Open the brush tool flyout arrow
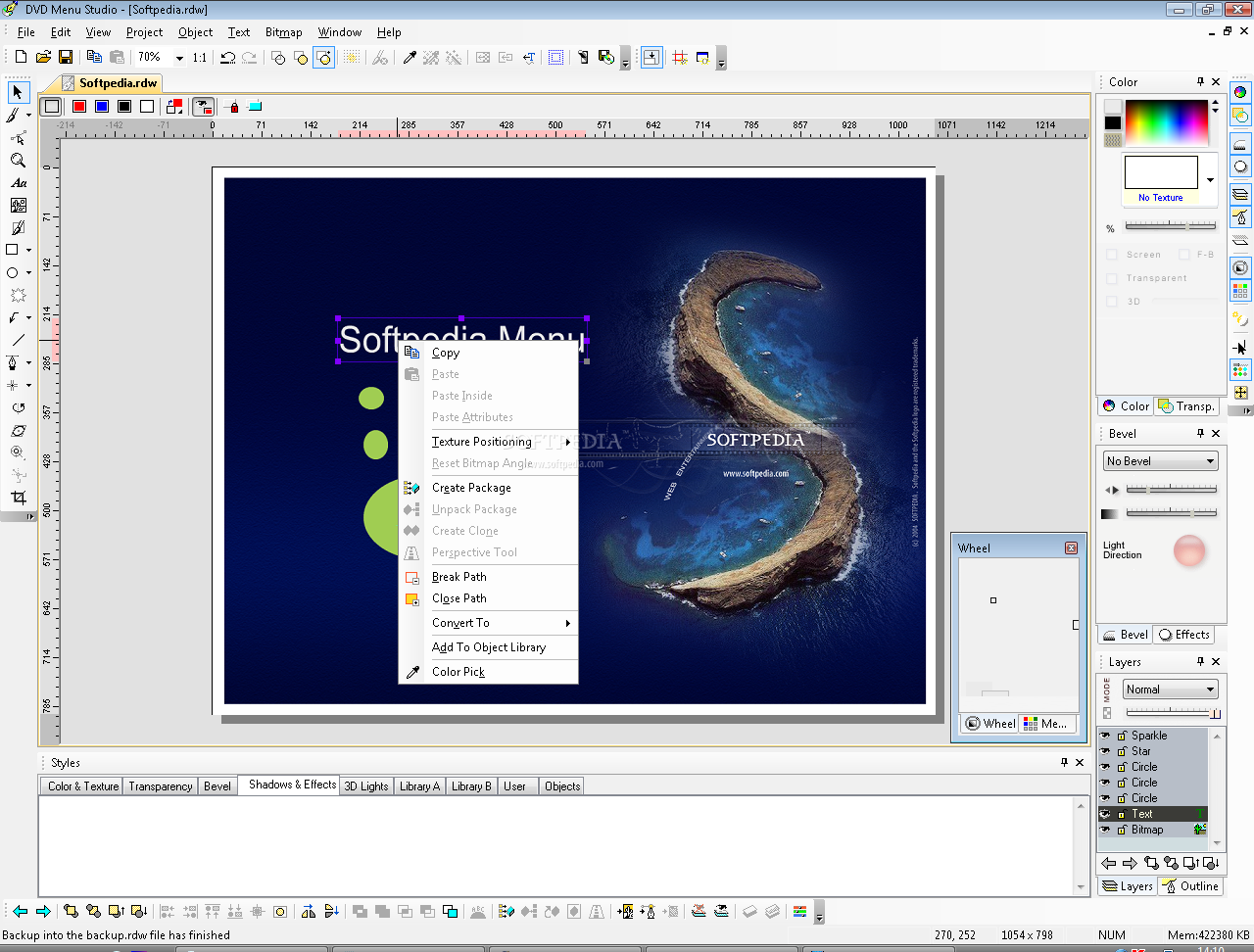This screenshot has height=952, width=1254. (28, 116)
